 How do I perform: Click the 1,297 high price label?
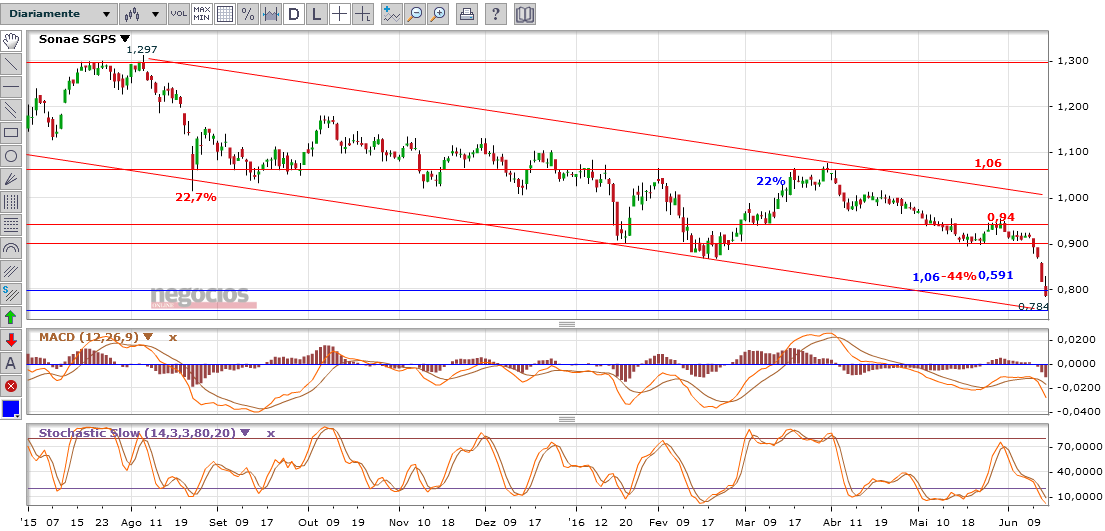coord(142,50)
